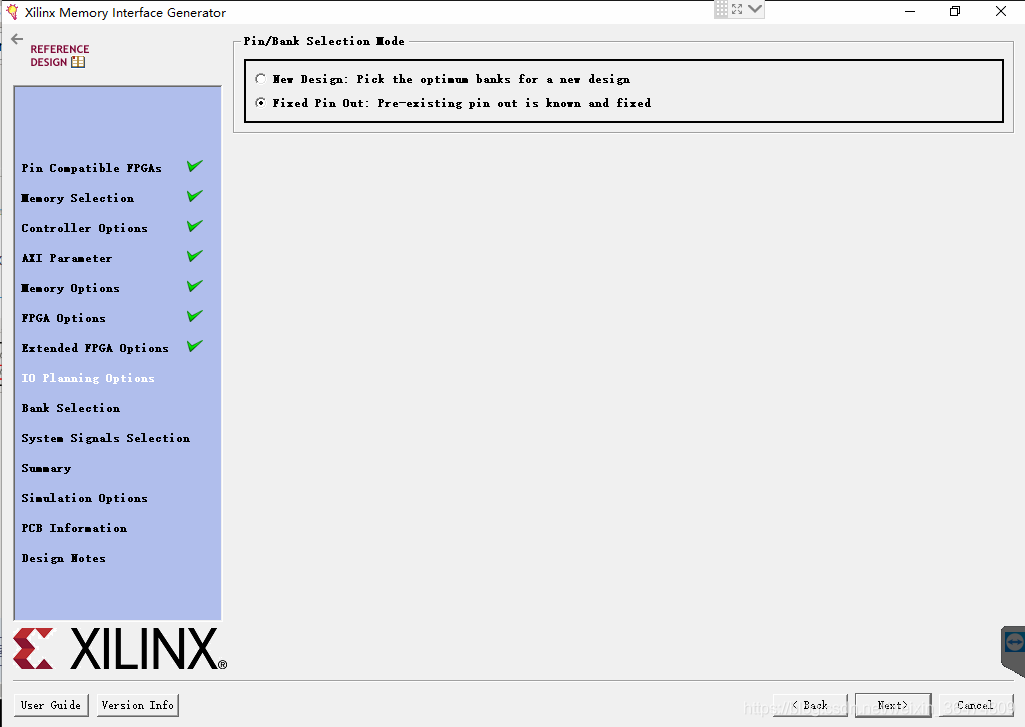Screen dimensions: 1025x727
Task: Click the PCB Information step
Action: 74,528
